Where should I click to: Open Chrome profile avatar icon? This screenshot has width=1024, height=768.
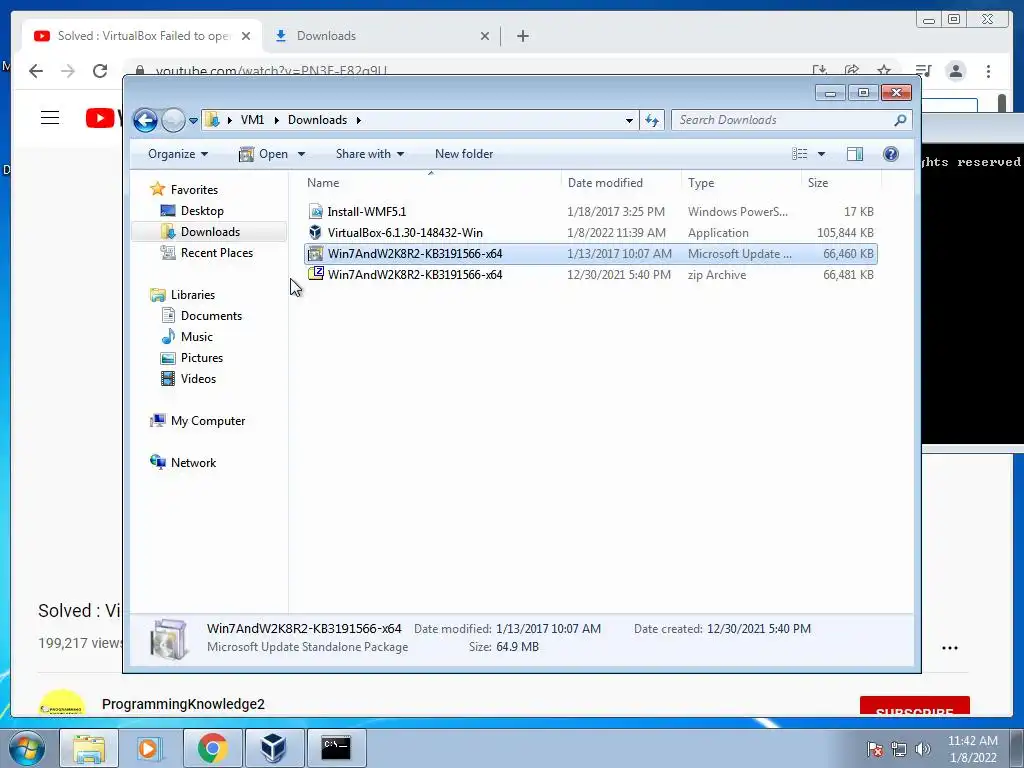click(x=955, y=71)
